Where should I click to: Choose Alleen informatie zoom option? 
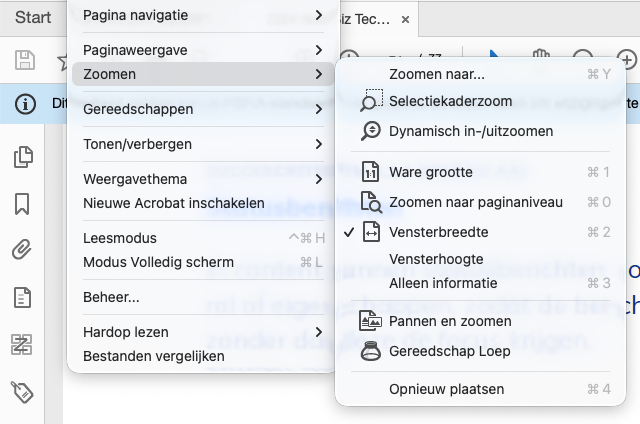tap(480, 283)
